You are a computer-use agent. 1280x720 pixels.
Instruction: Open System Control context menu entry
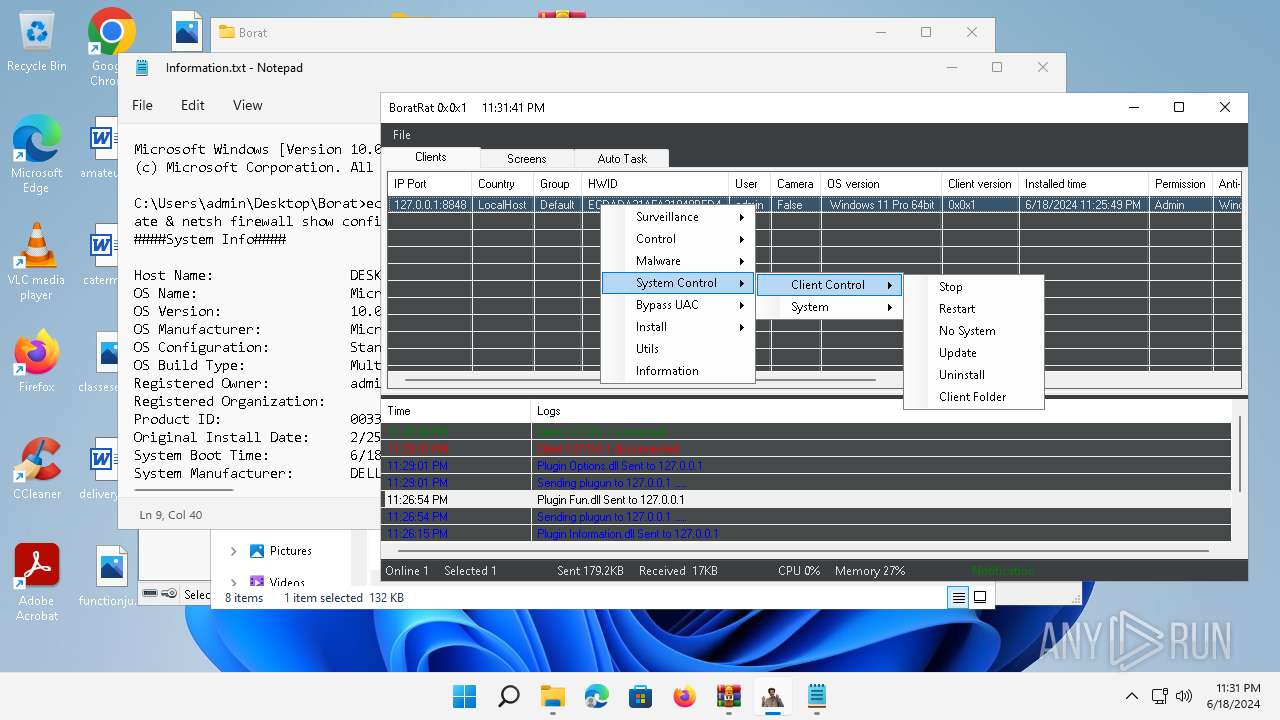678,283
